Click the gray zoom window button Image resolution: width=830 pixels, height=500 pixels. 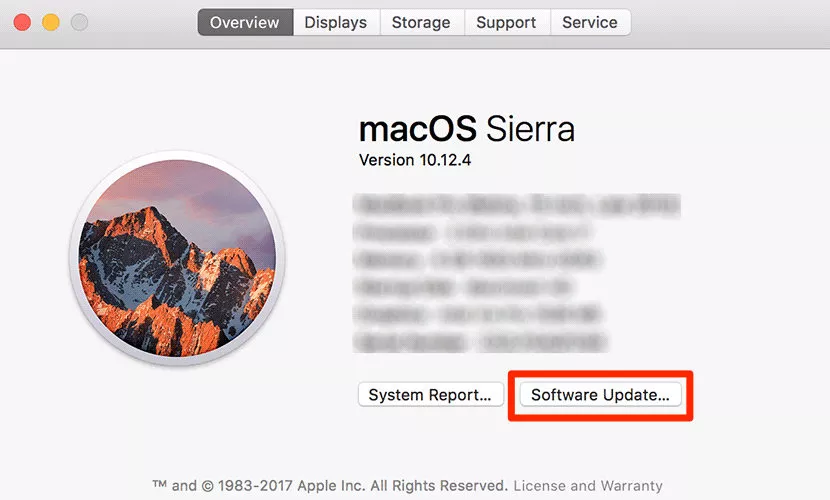[79, 22]
